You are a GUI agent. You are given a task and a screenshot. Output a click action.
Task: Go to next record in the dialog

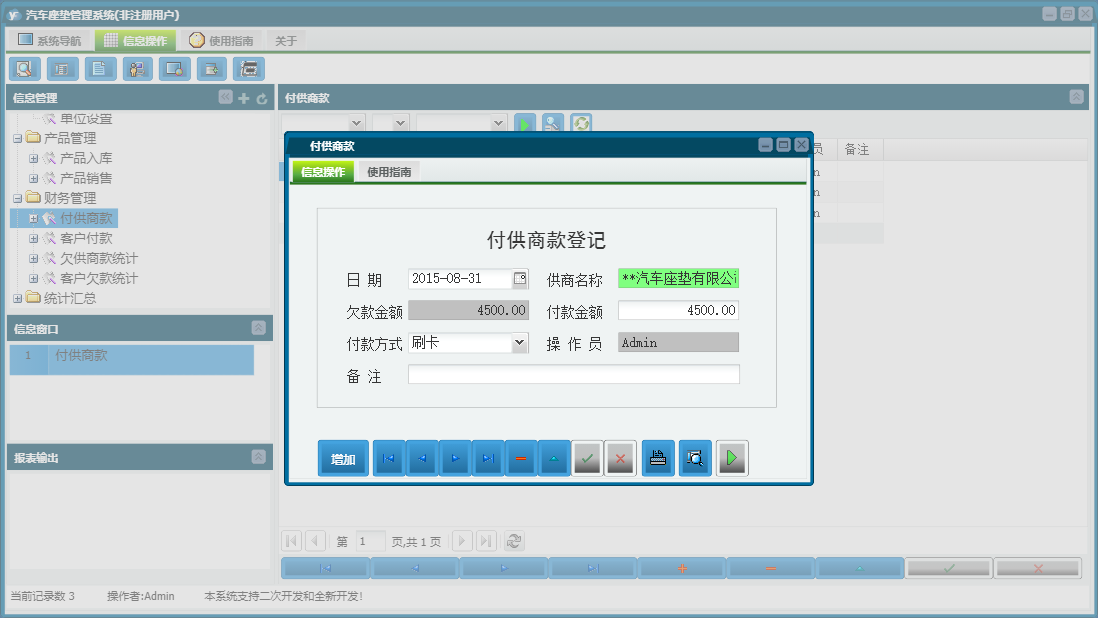click(455, 458)
